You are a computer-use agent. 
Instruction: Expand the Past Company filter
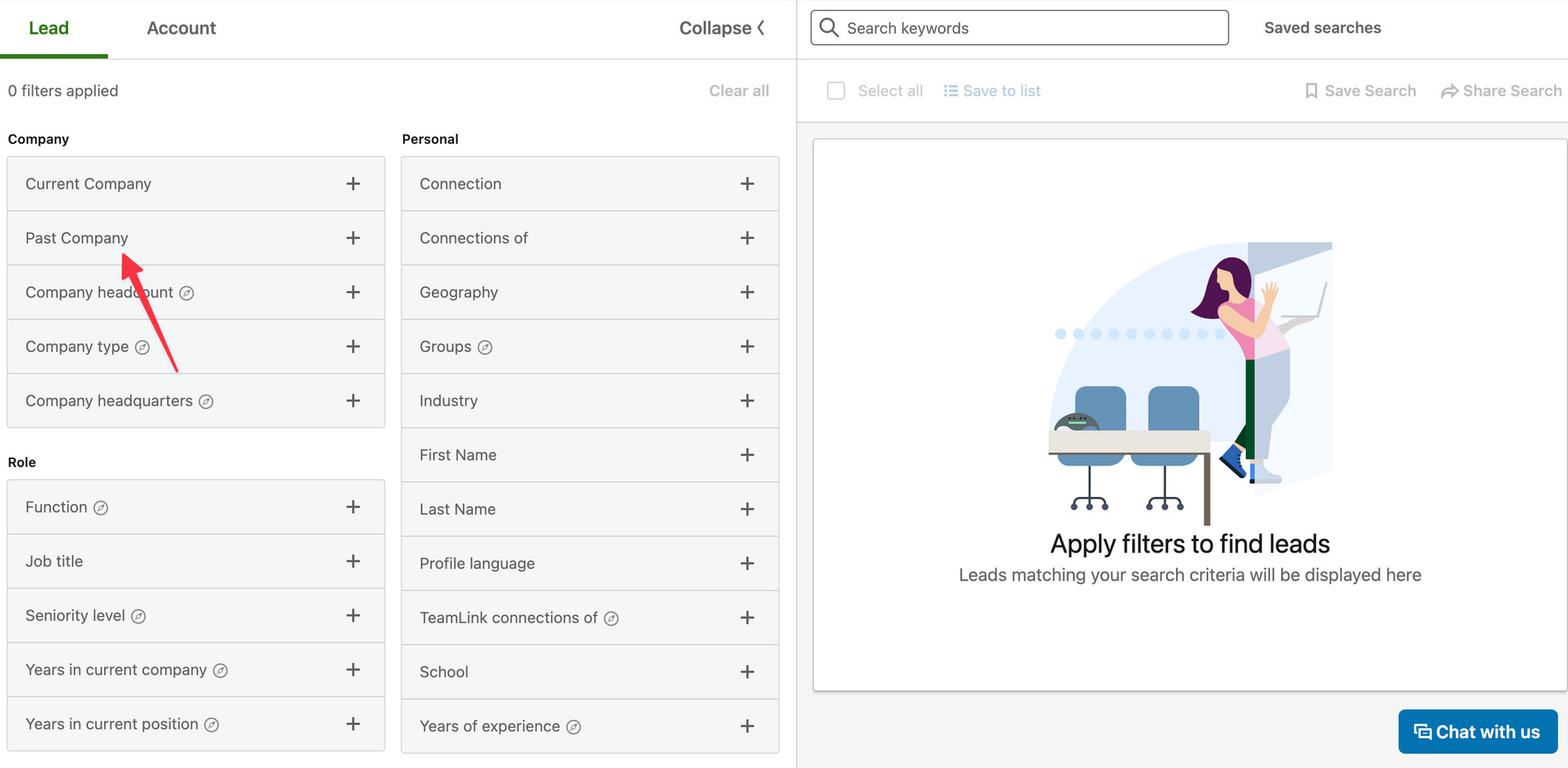196,238
